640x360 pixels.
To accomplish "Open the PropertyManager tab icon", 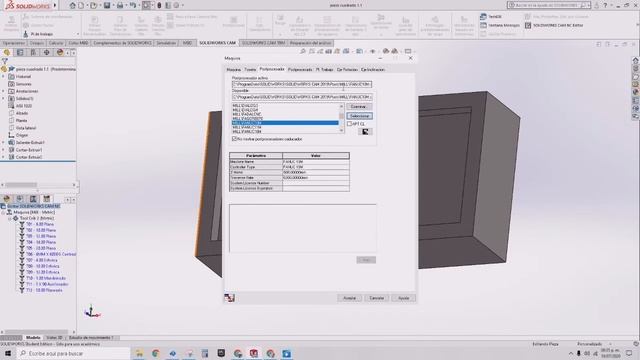I will point(20,52).
